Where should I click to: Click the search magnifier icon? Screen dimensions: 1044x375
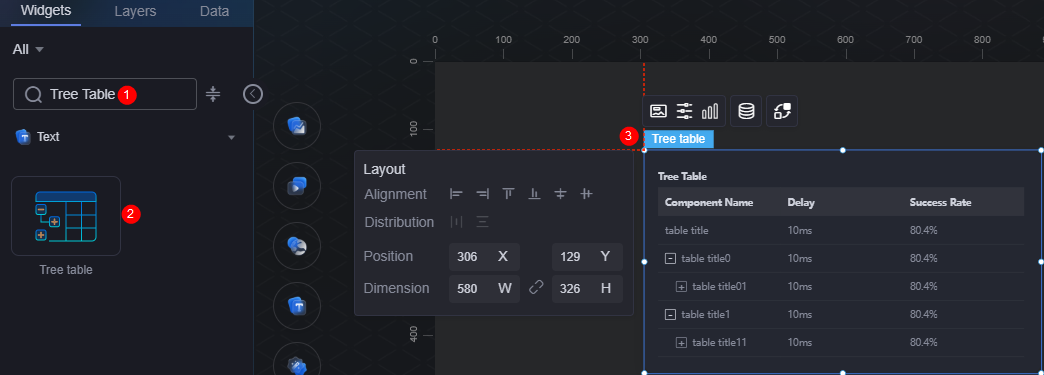[33, 95]
